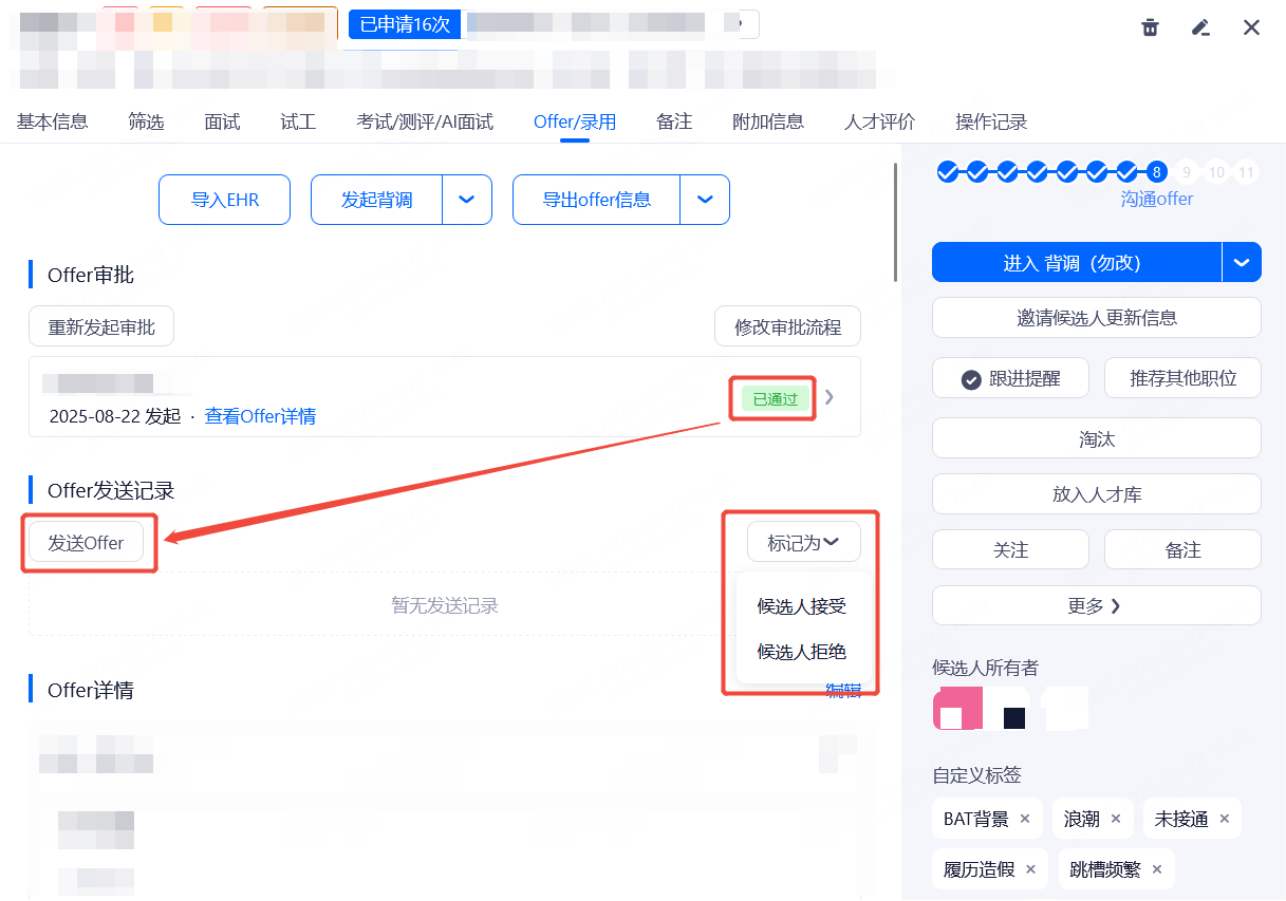
Task: Click the trash delete icon
Action: (1150, 27)
